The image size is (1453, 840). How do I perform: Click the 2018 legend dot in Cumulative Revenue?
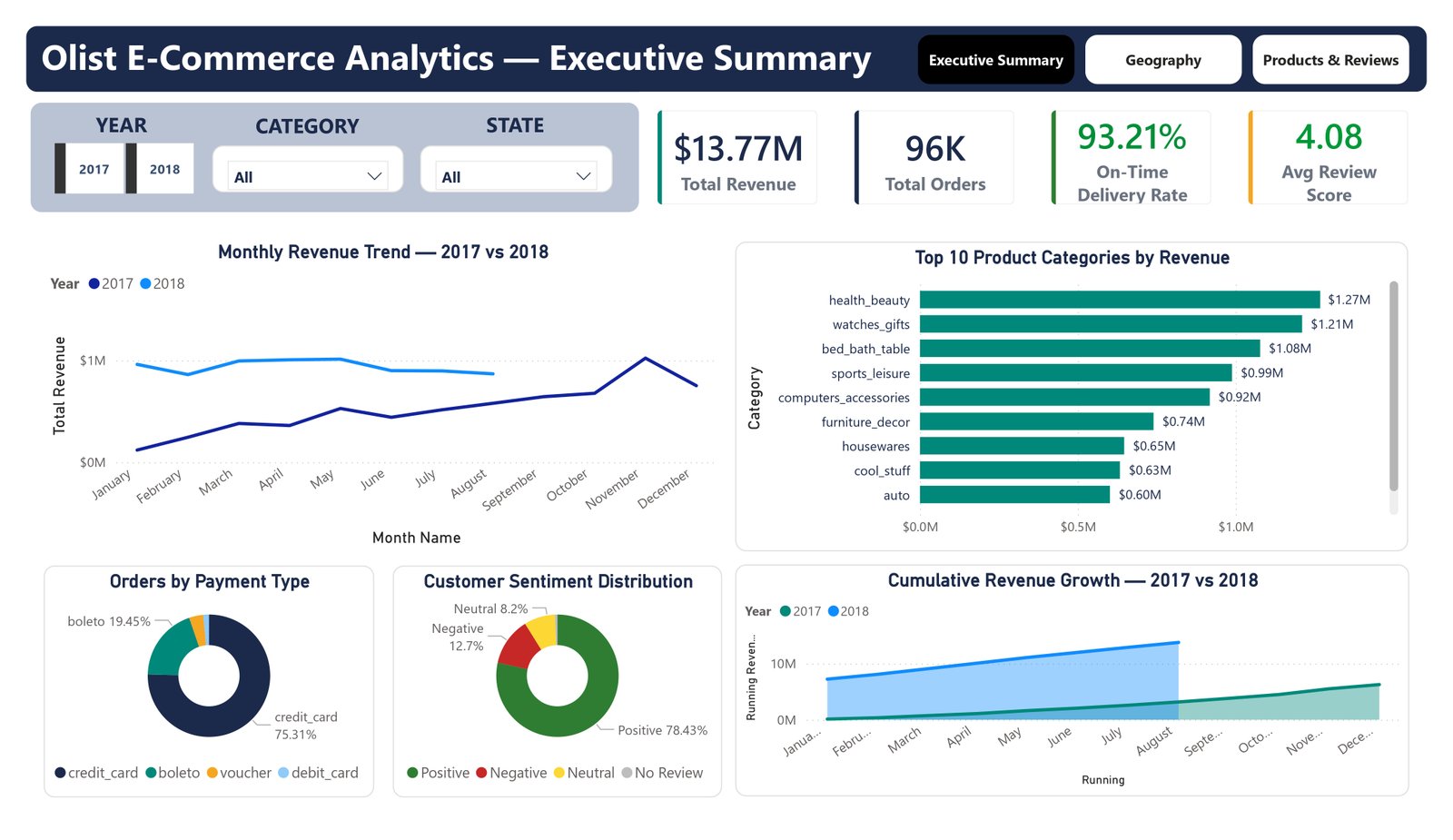833,611
